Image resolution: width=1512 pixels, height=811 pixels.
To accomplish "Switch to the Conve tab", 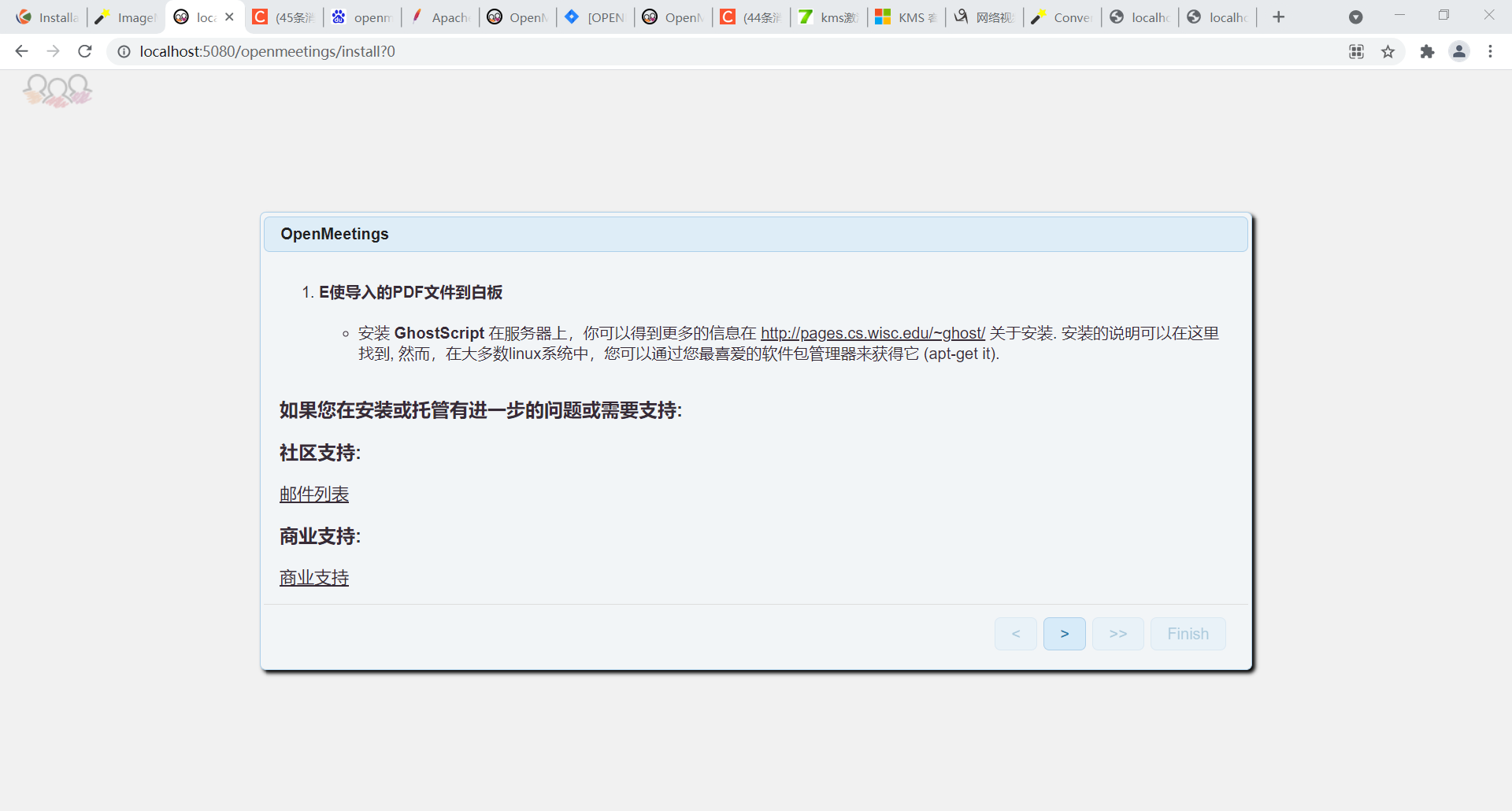I will pyautogui.click(x=1062, y=17).
